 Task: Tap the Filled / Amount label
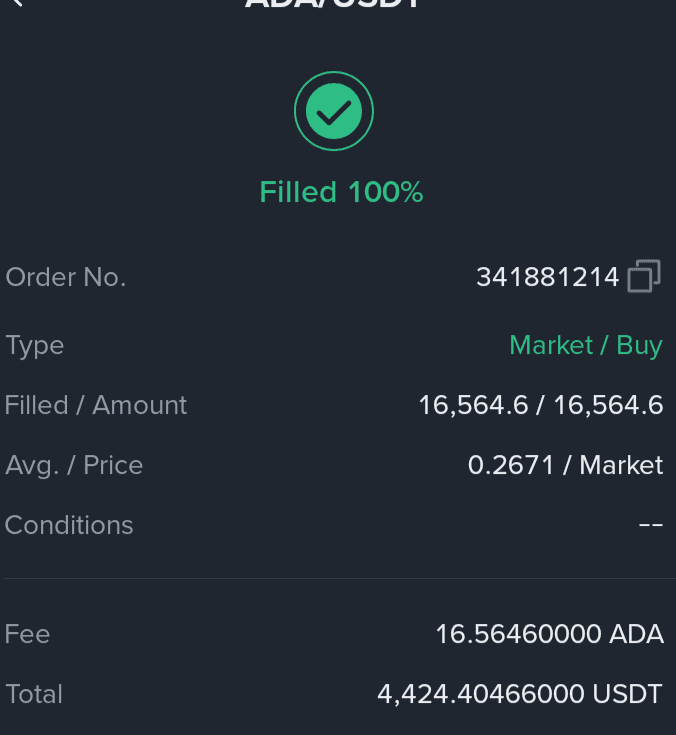click(x=96, y=405)
